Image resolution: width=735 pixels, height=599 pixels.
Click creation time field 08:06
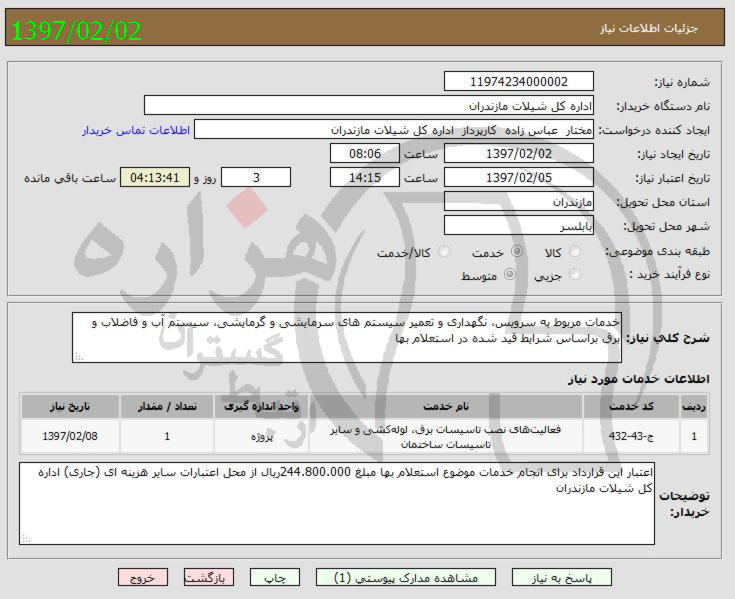coord(365,153)
